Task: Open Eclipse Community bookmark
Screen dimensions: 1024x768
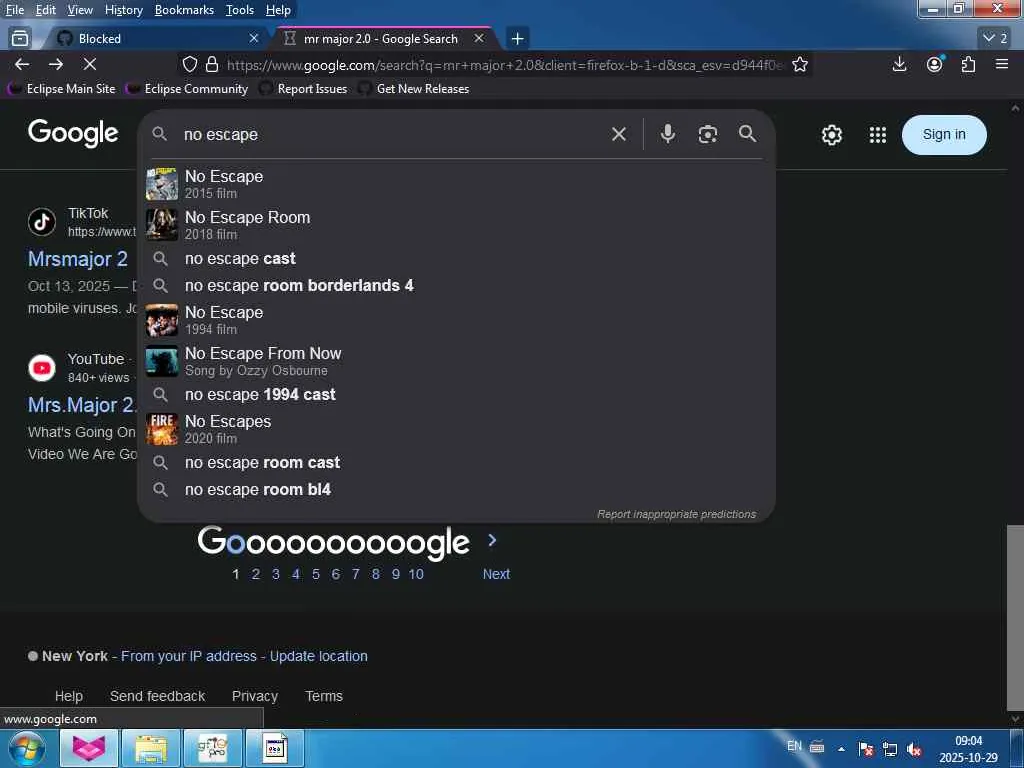Action: tap(187, 89)
